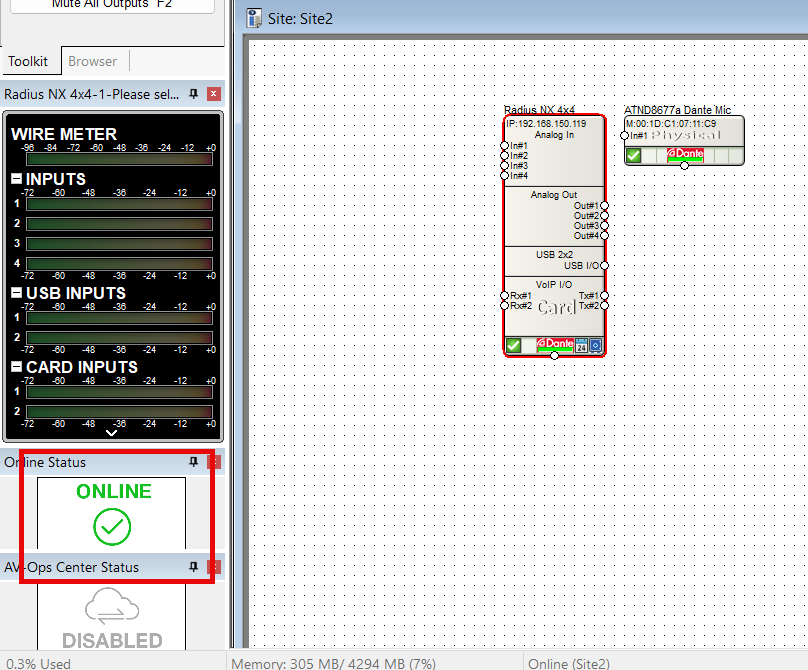This screenshot has width=808, height=670.
Task: Click the Out#3 analog output port
Action: (x=604, y=225)
